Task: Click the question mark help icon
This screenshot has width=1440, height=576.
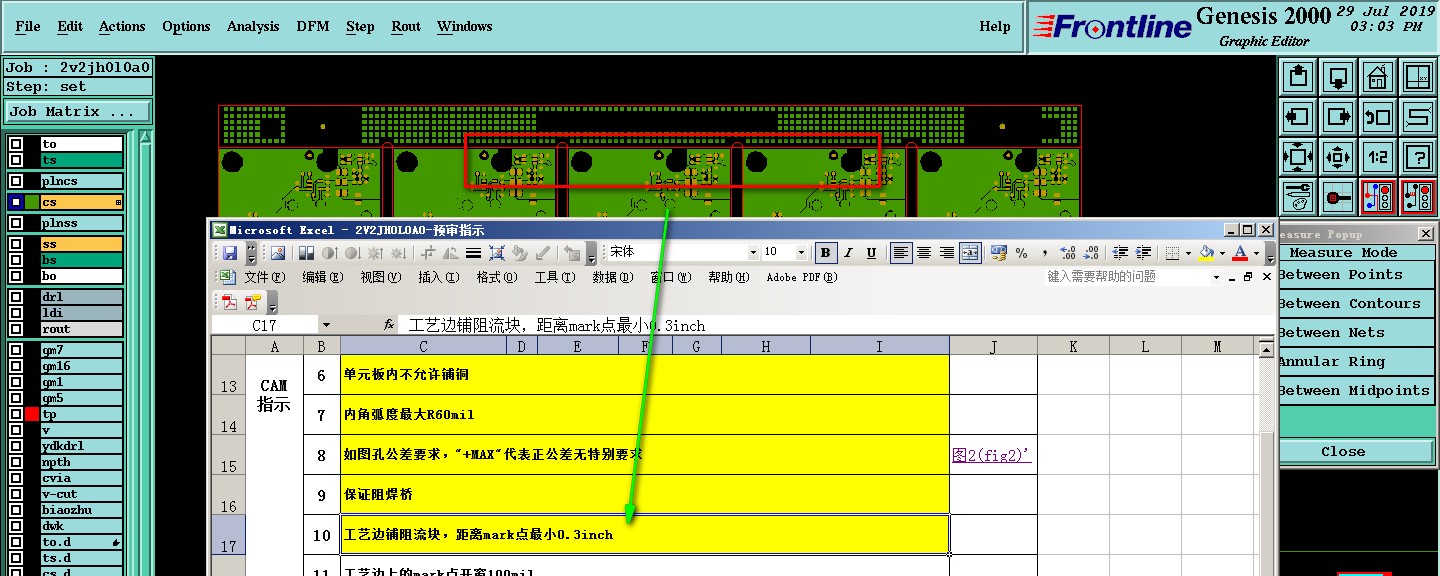Action: tap(1418, 156)
